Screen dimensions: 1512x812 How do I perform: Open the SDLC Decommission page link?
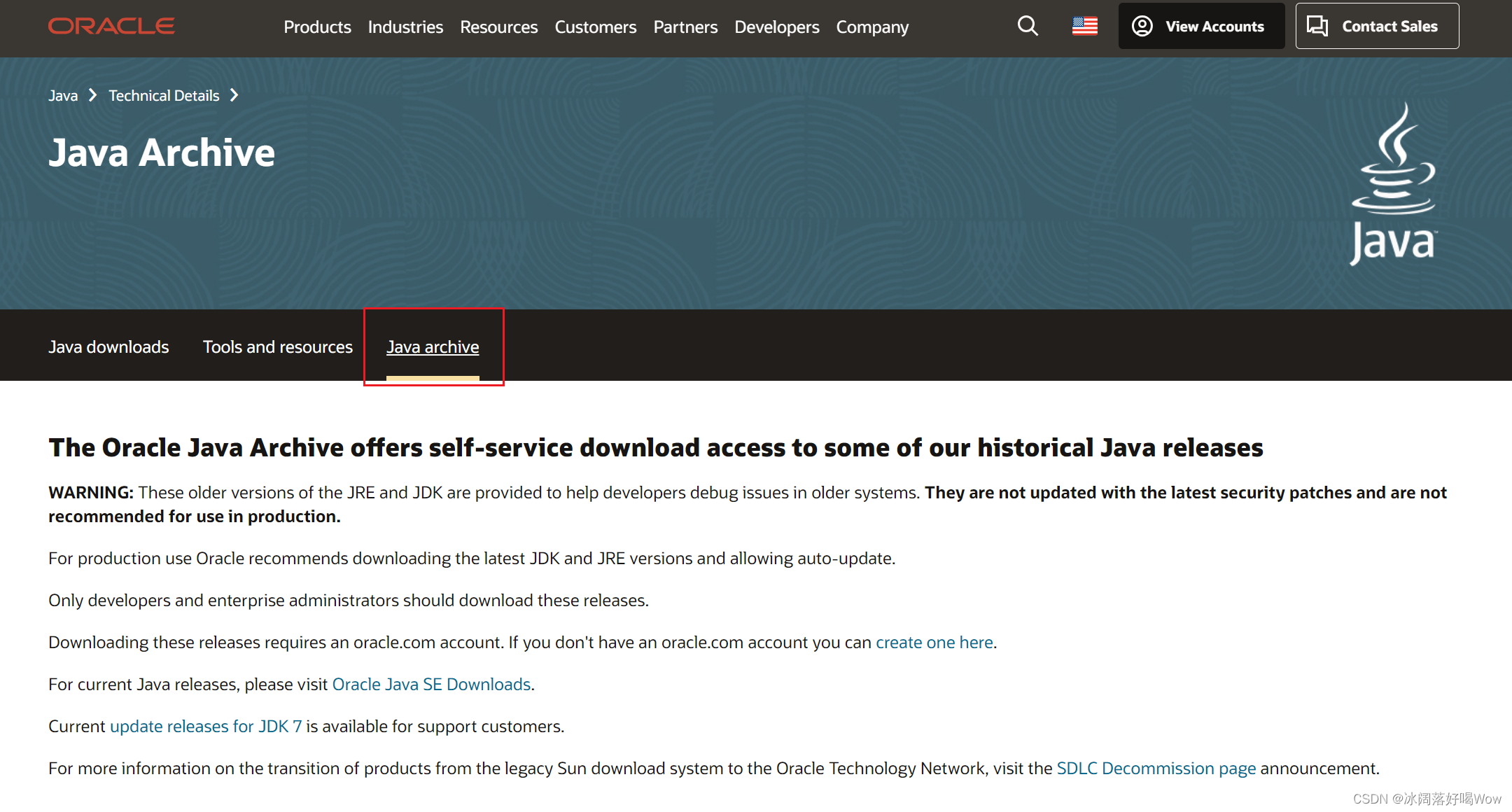tap(1156, 769)
